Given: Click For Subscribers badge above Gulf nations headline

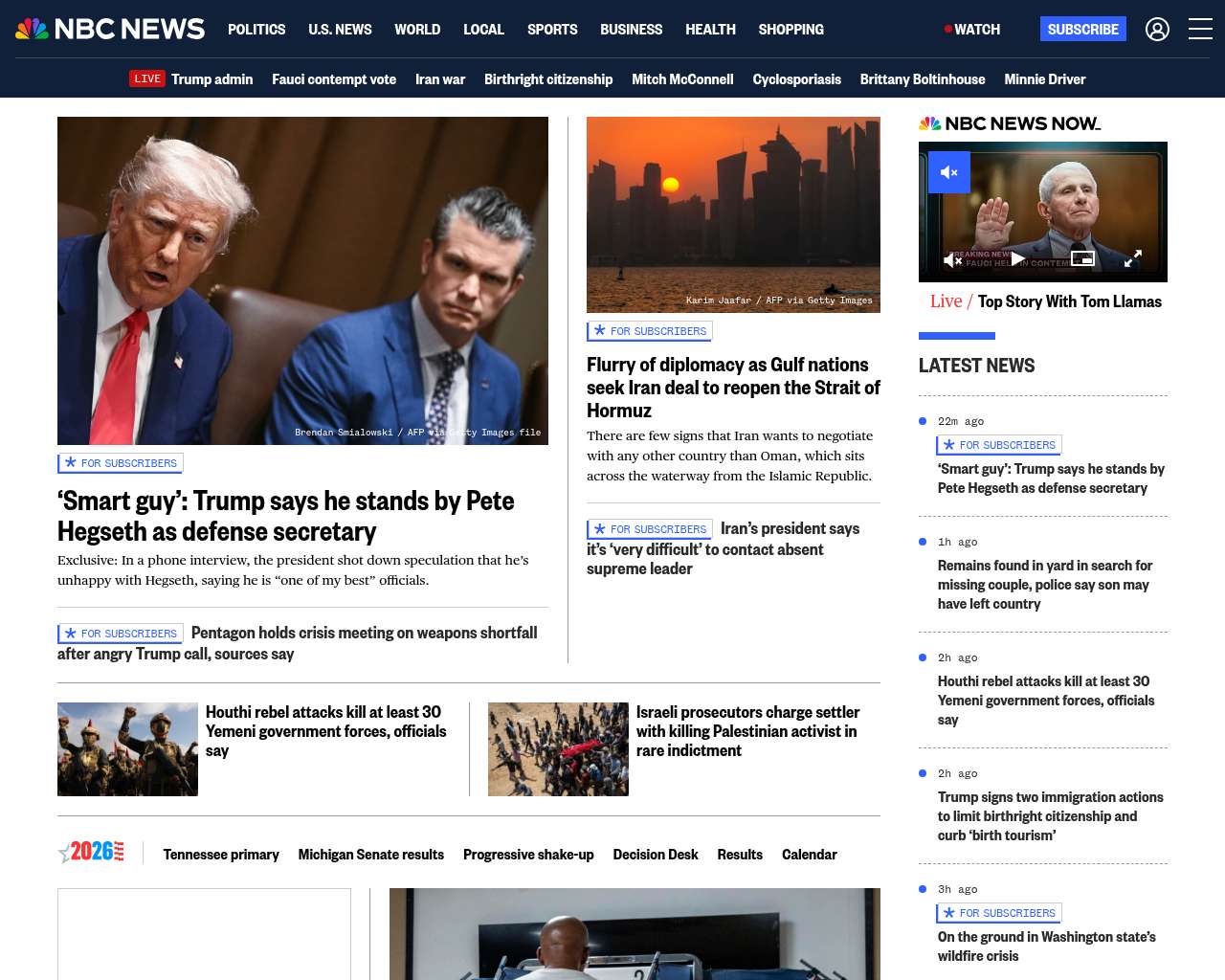Looking at the screenshot, I should 650,331.
